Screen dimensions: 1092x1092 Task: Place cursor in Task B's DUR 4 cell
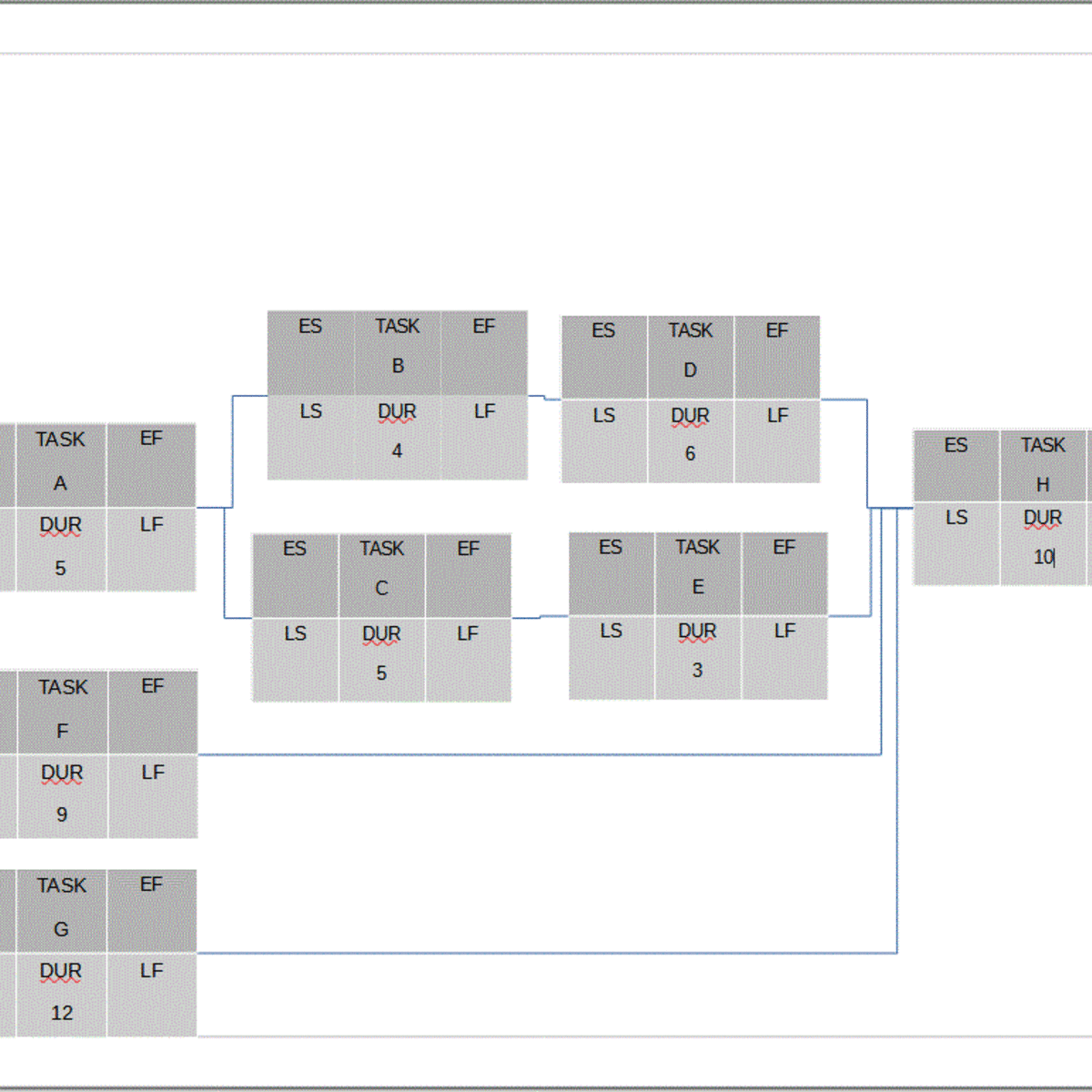pos(397,437)
